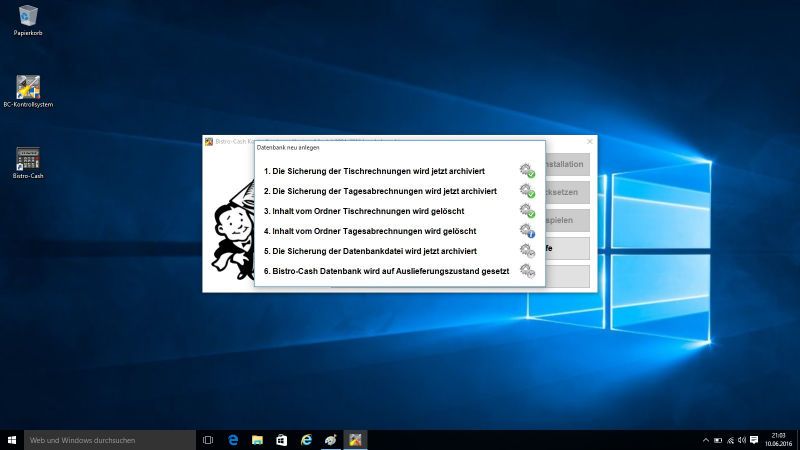Open Task View in the taskbar
The height and width of the screenshot is (450, 800).
pyautogui.click(x=208, y=440)
